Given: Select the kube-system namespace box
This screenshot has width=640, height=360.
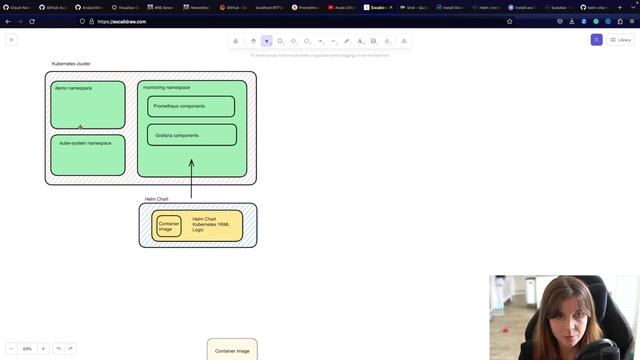Looking at the screenshot, I should (88, 155).
